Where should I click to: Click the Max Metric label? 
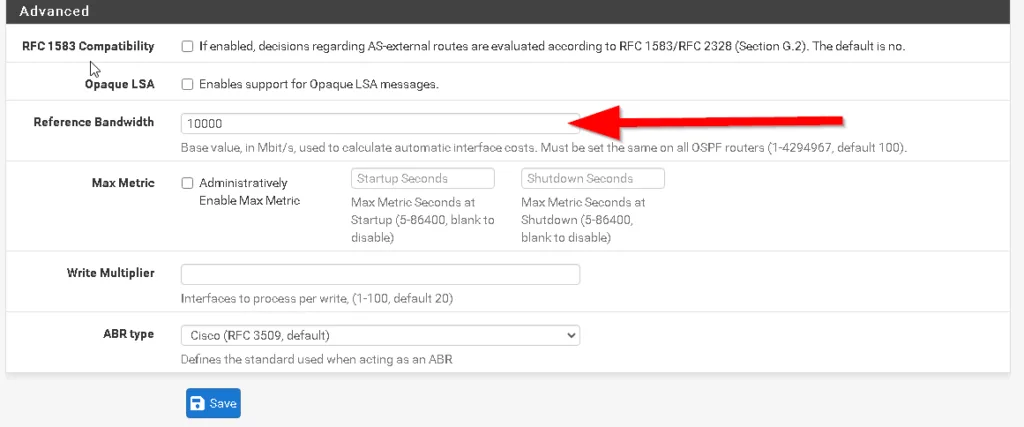pos(123,183)
